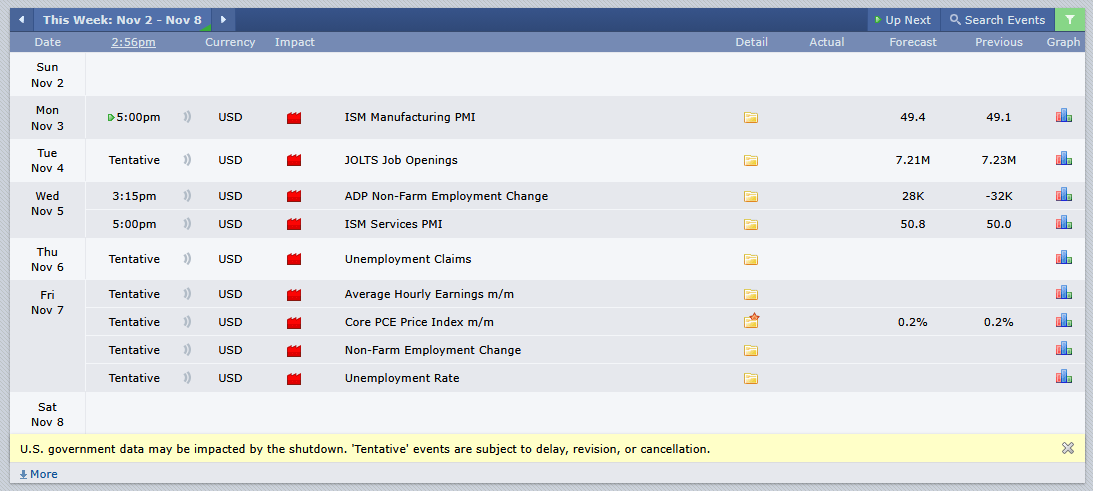1093x491 pixels.
Task: Toggle sound alert for Non-Farm Employment Change
Action: click(x=187, y=350)
